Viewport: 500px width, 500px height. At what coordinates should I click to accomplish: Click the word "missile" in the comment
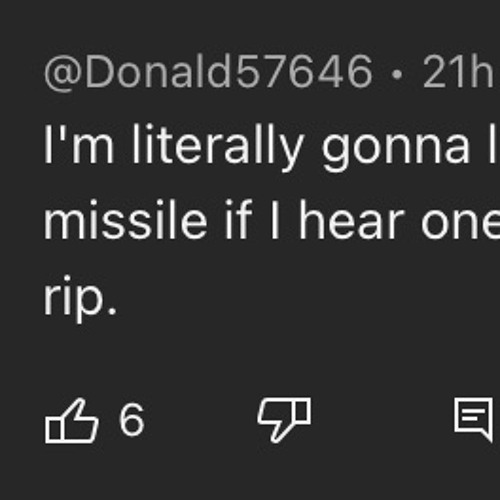pyautogui.click(x=125, y=220)
